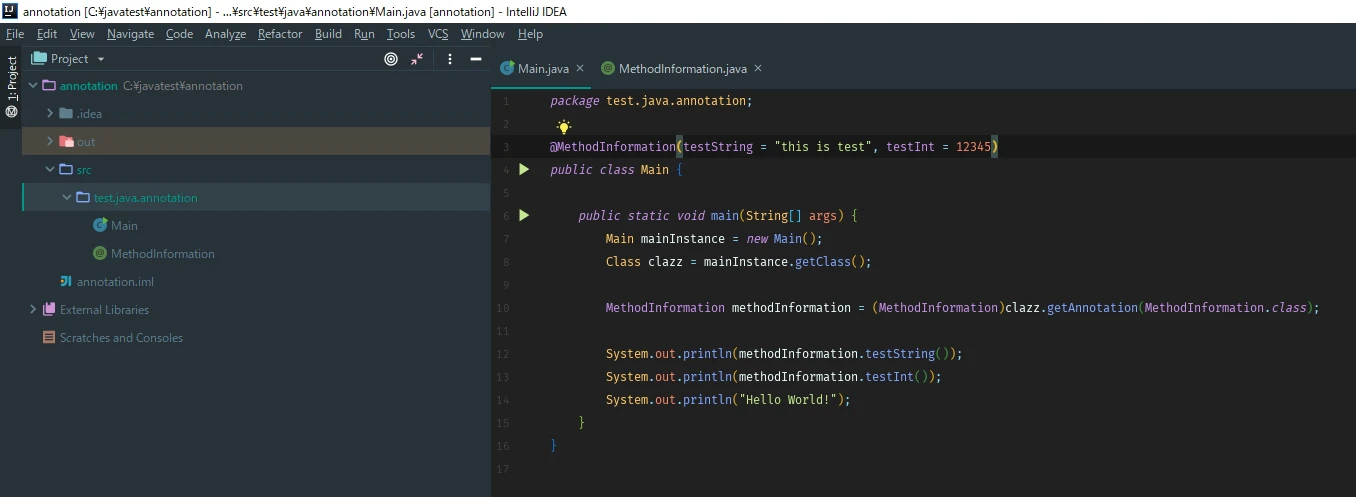
Task: Click the IntelliJ IDEA title bar icon
Action: pyautogui.click(x=11, y=11)
